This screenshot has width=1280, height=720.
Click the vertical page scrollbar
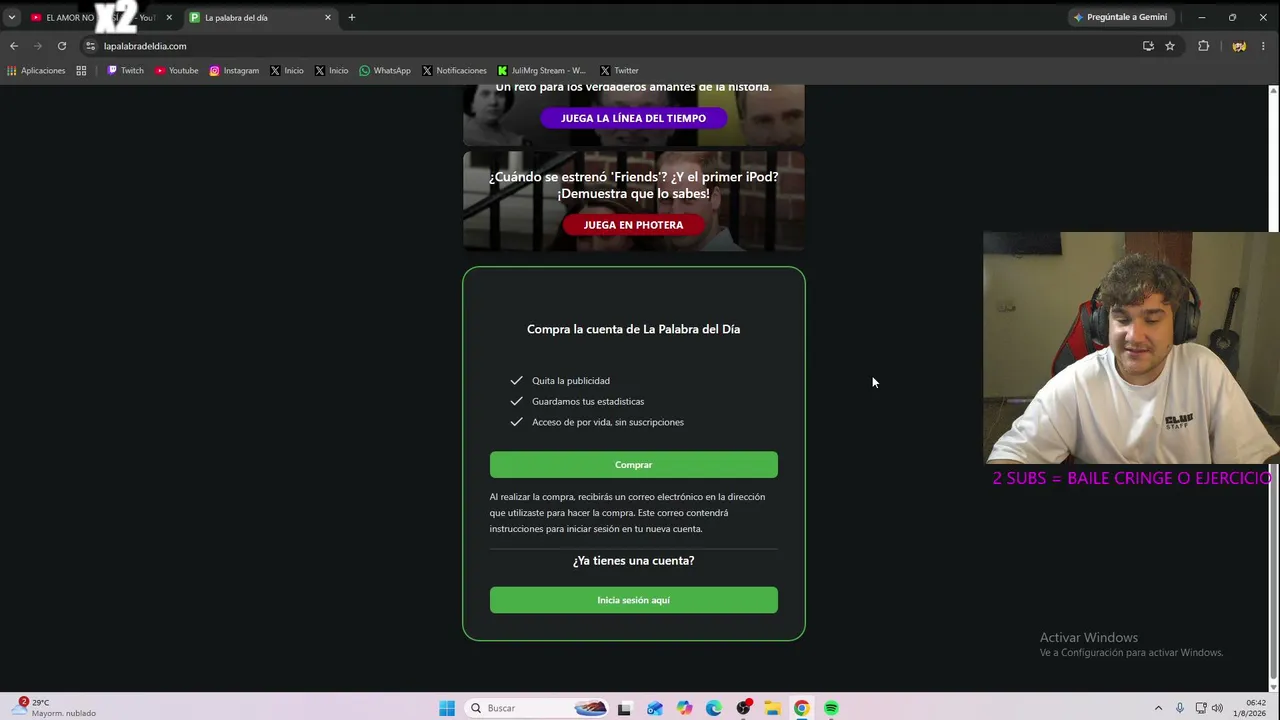coord(1273,388)
